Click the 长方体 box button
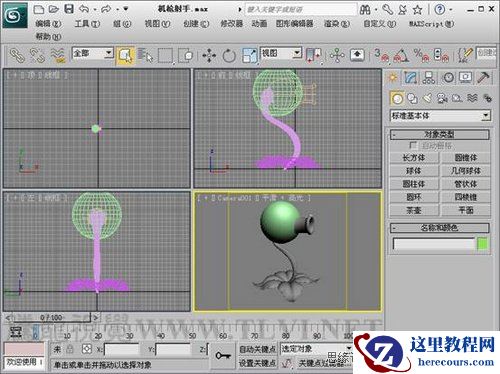Screen dimensions: 500x374 pyautogui.click(x=414, y=158)
